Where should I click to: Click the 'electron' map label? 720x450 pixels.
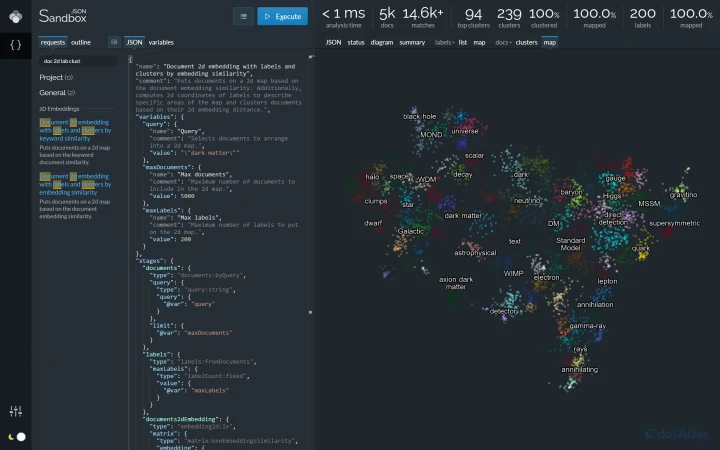546,278
